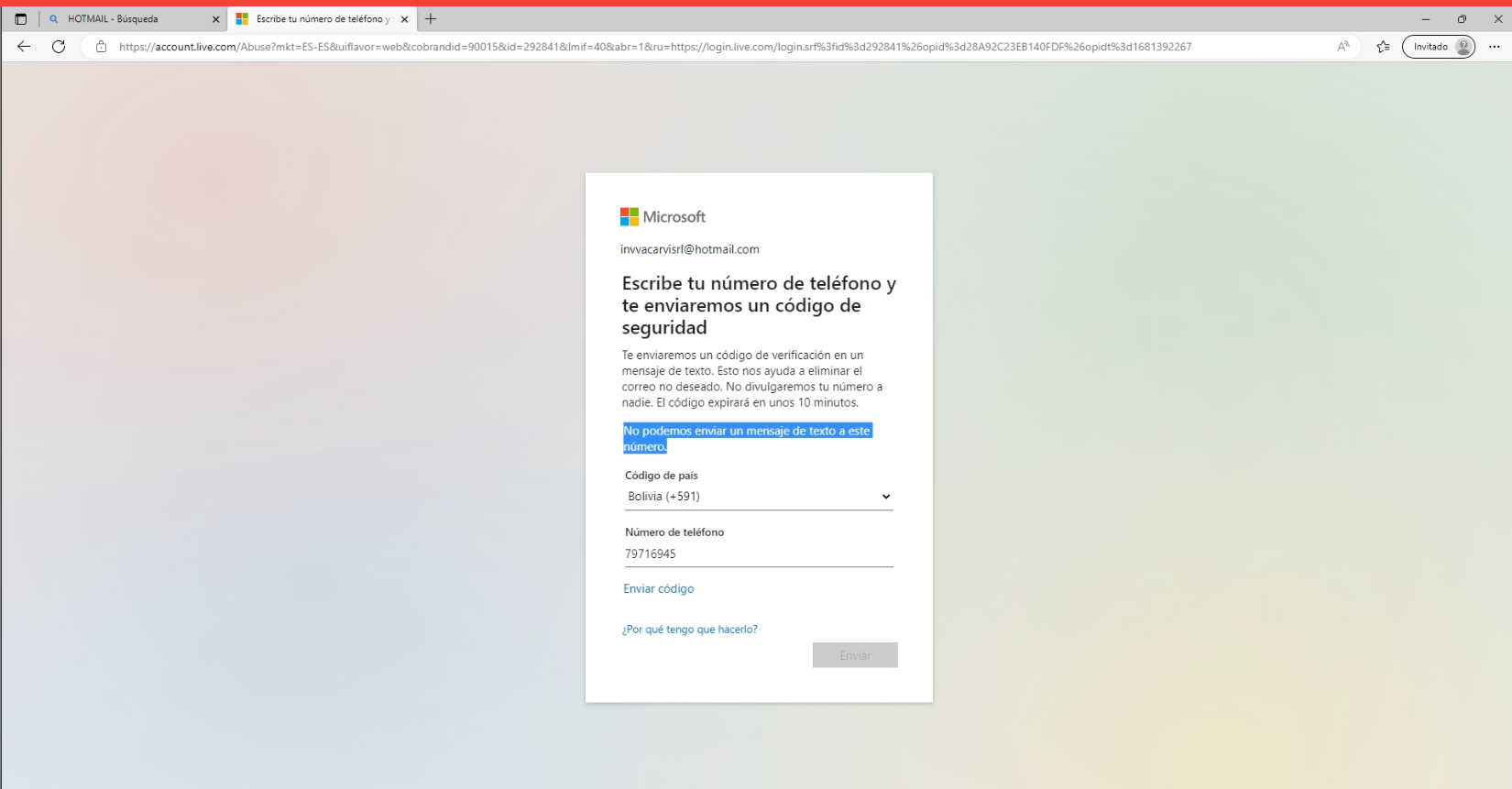Click the Te enviaremos un código description paragraph
Viewport: 1512px width, 789px height.
click(x=752, y=378)
